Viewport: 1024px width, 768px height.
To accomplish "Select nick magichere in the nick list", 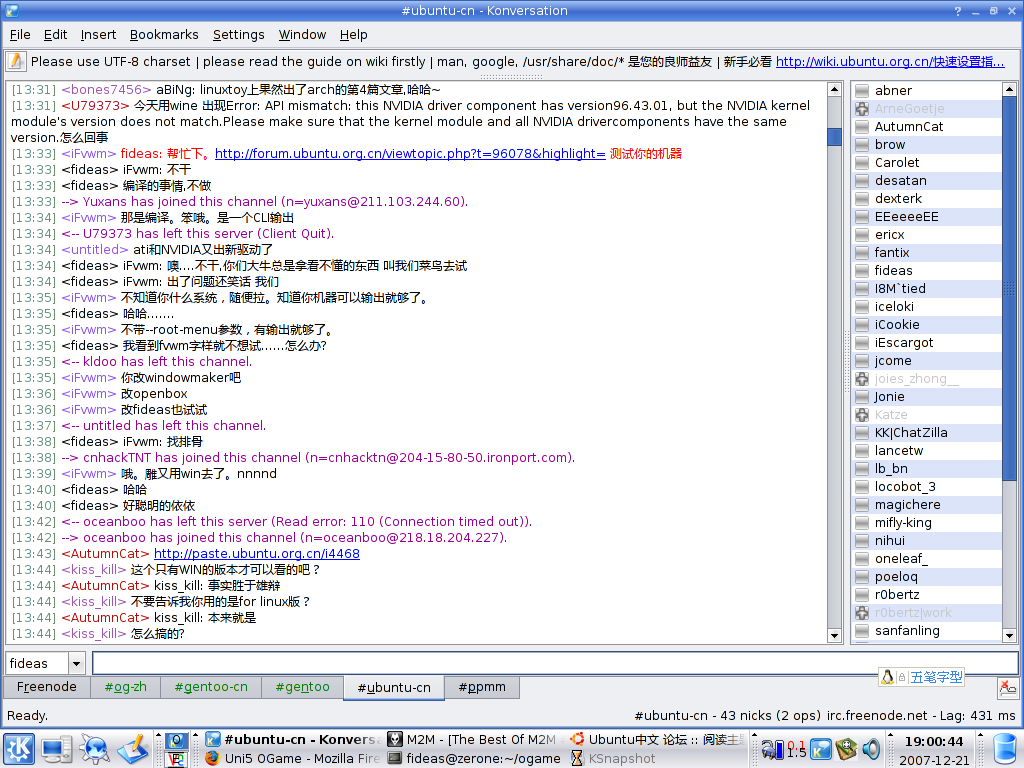I will pyautogui.click(x=926, y=505).
